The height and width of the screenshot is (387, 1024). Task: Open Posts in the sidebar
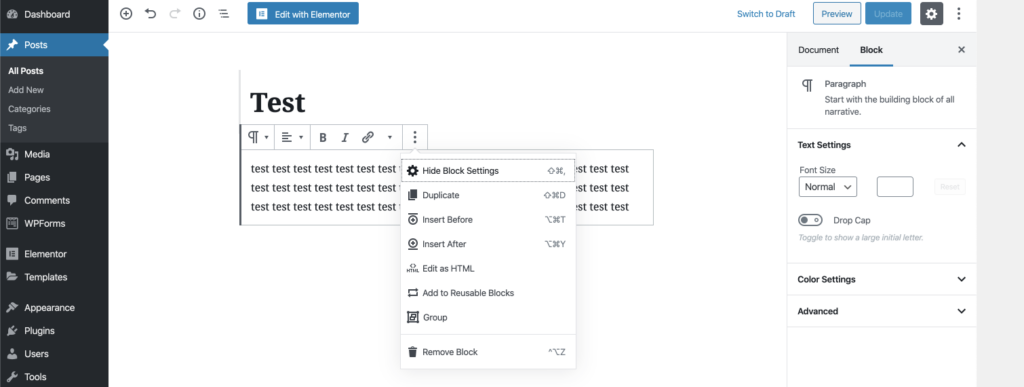tap(54, 45)
